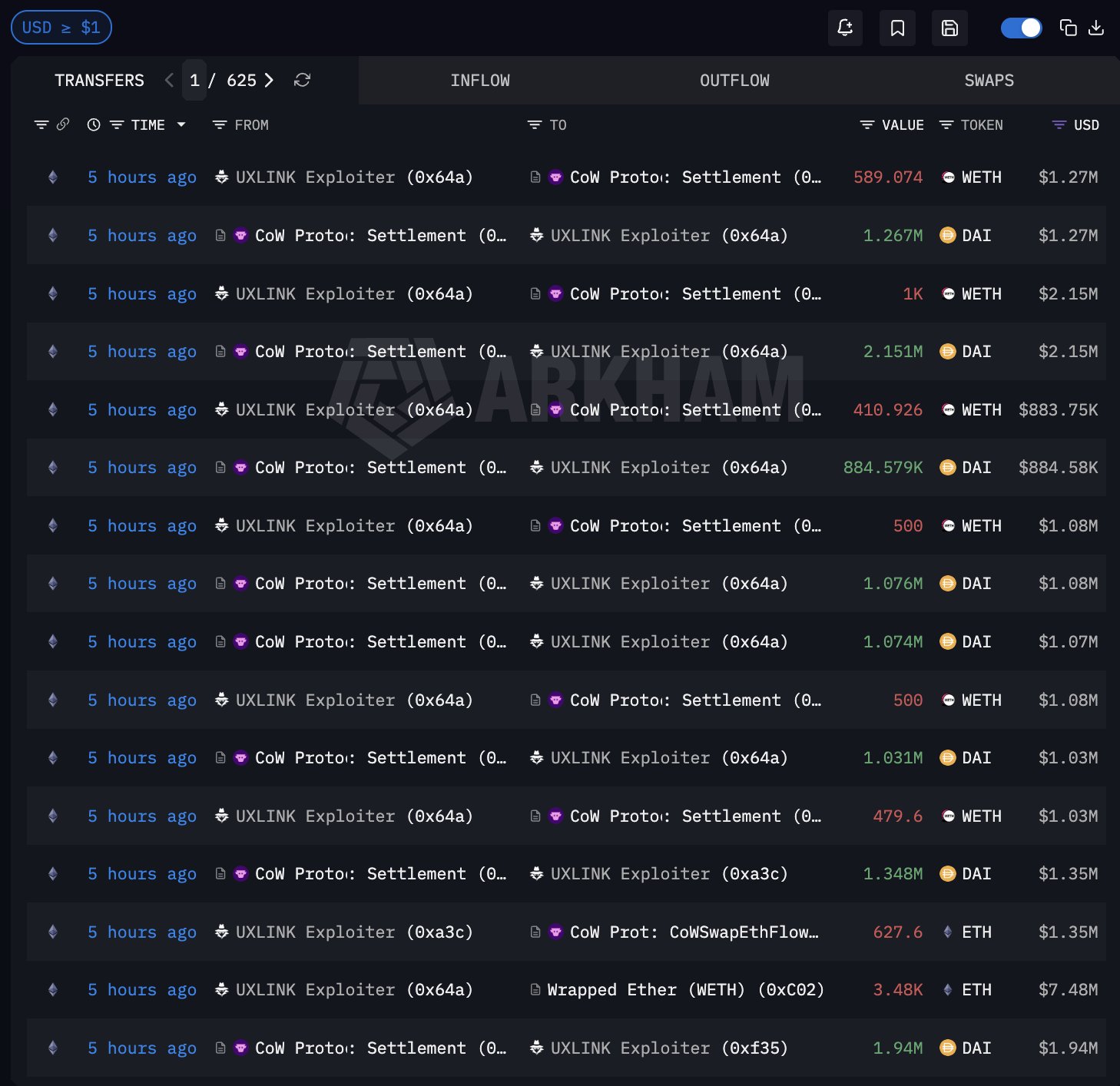Filter by the VALUE column
The image size is (1120, 1086).
point(892,125)
